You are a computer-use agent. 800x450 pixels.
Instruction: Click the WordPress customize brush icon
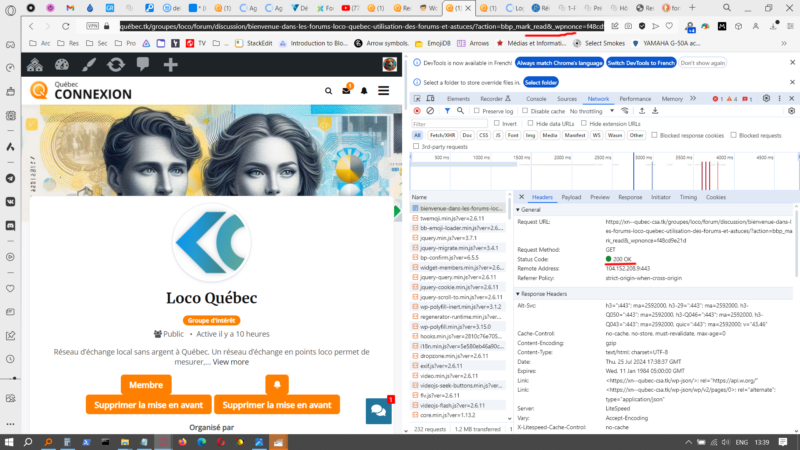tap(88, 64)
